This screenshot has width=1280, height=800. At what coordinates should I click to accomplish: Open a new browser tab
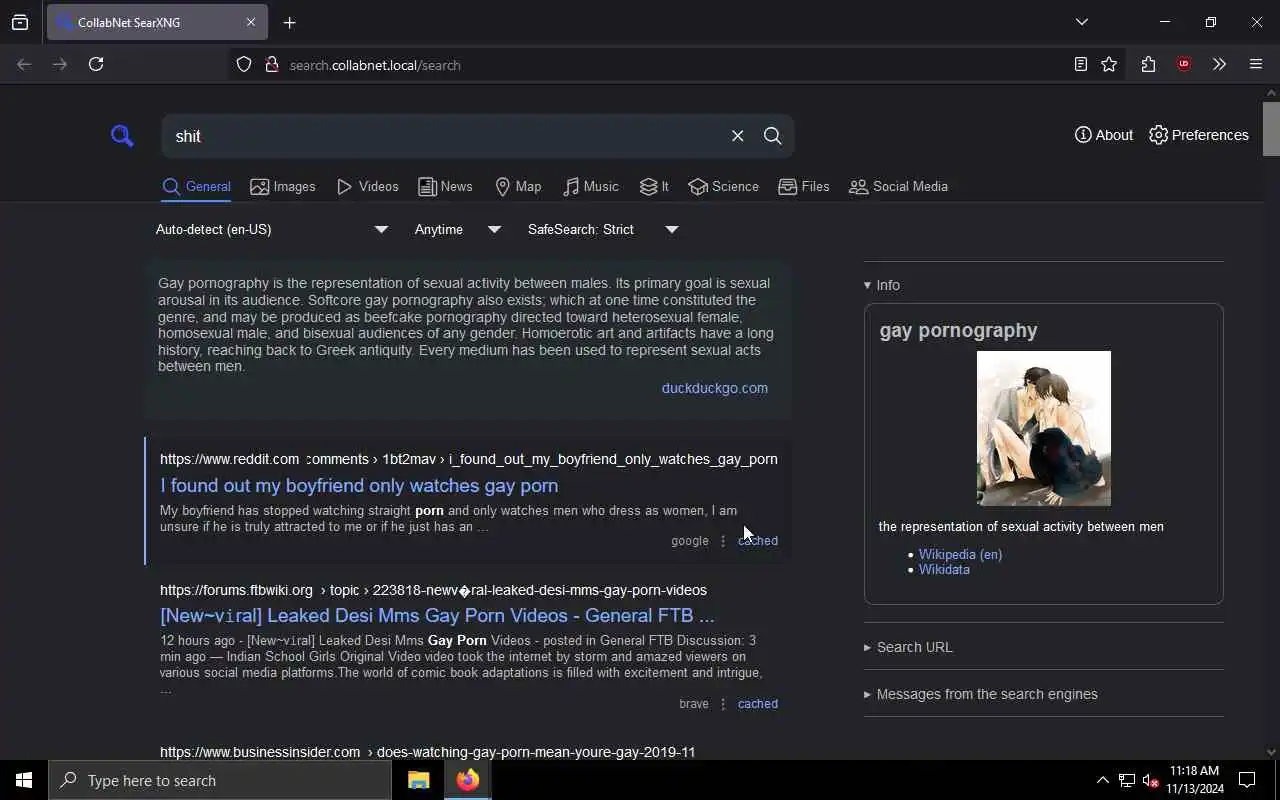(x=290, y=22)
